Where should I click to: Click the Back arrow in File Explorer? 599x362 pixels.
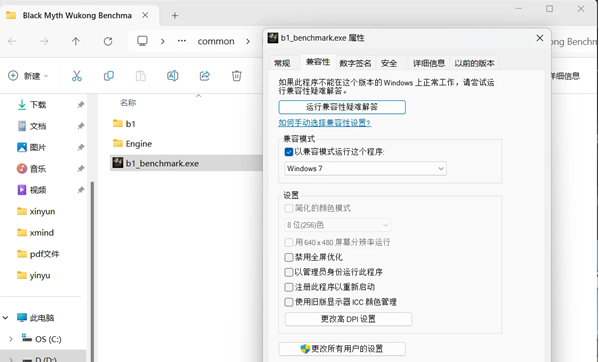pos(12,41)
